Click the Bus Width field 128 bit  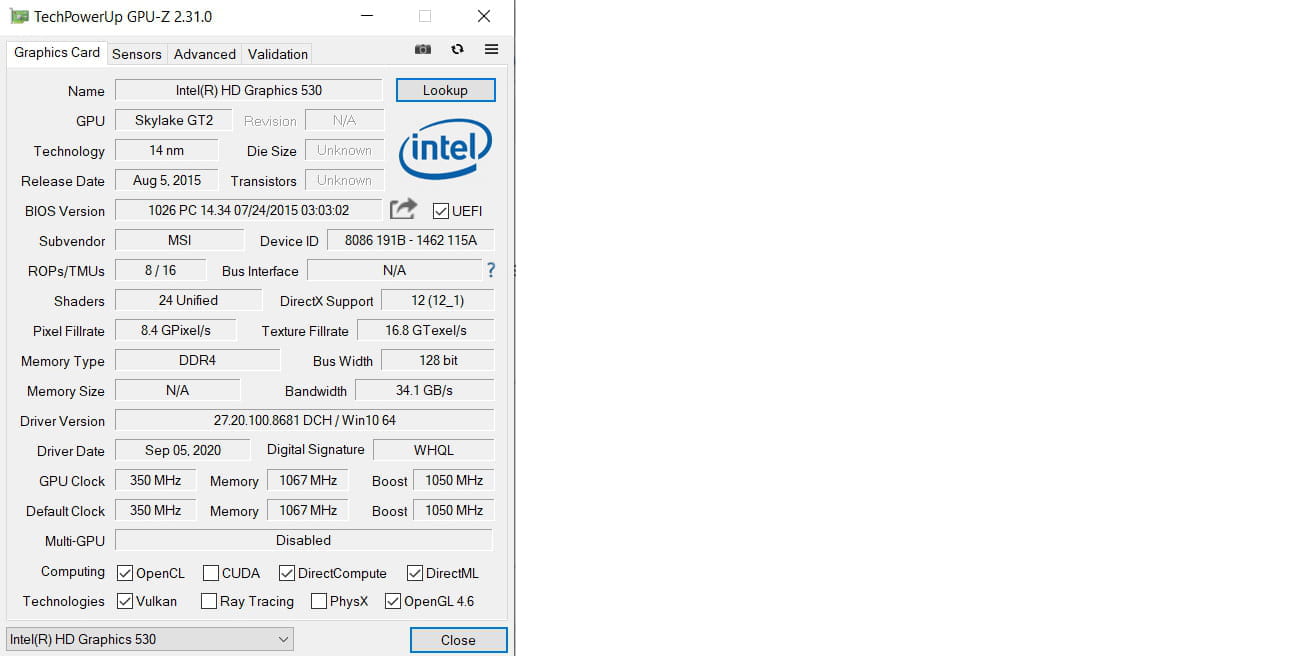(x=438, y=360)
